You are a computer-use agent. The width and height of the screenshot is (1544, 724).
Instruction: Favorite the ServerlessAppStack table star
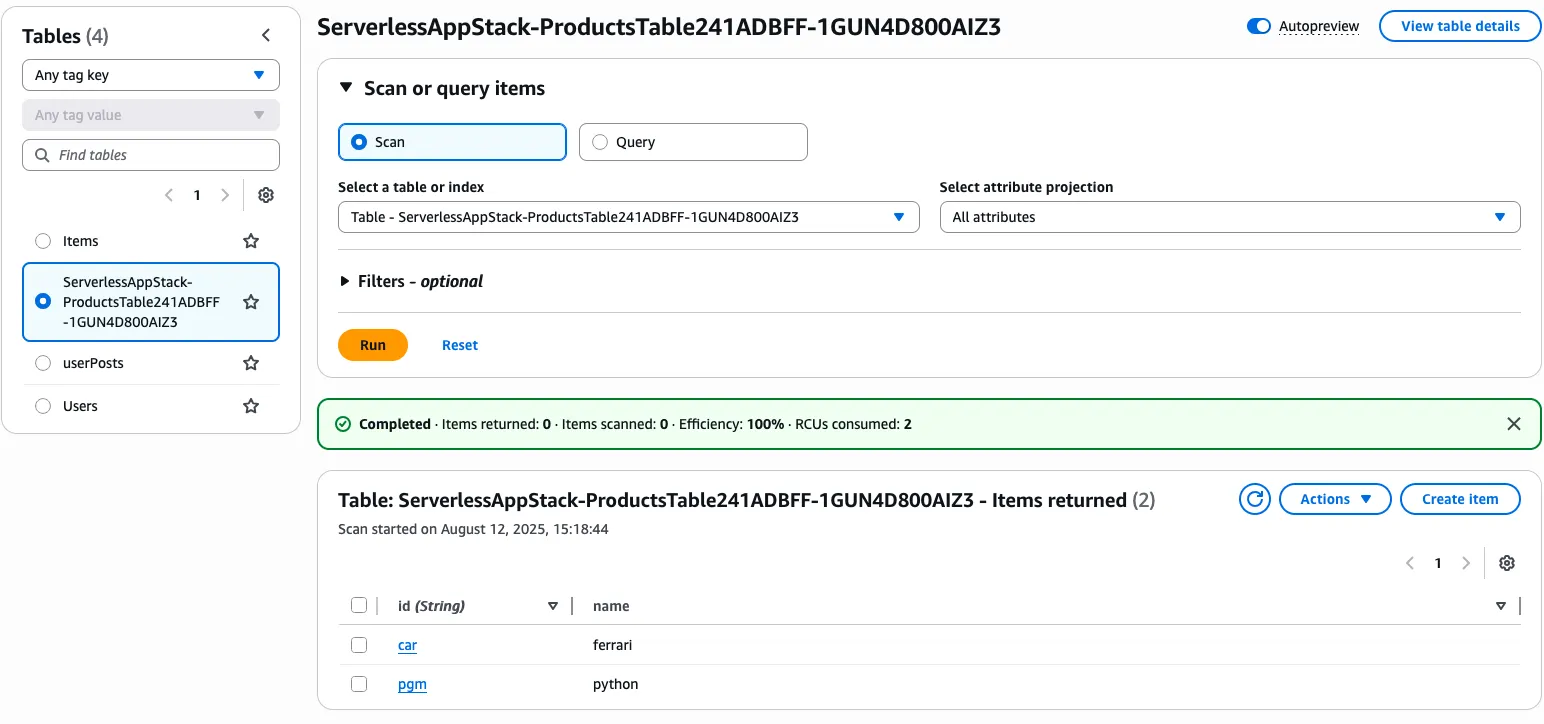coord(251,302)
